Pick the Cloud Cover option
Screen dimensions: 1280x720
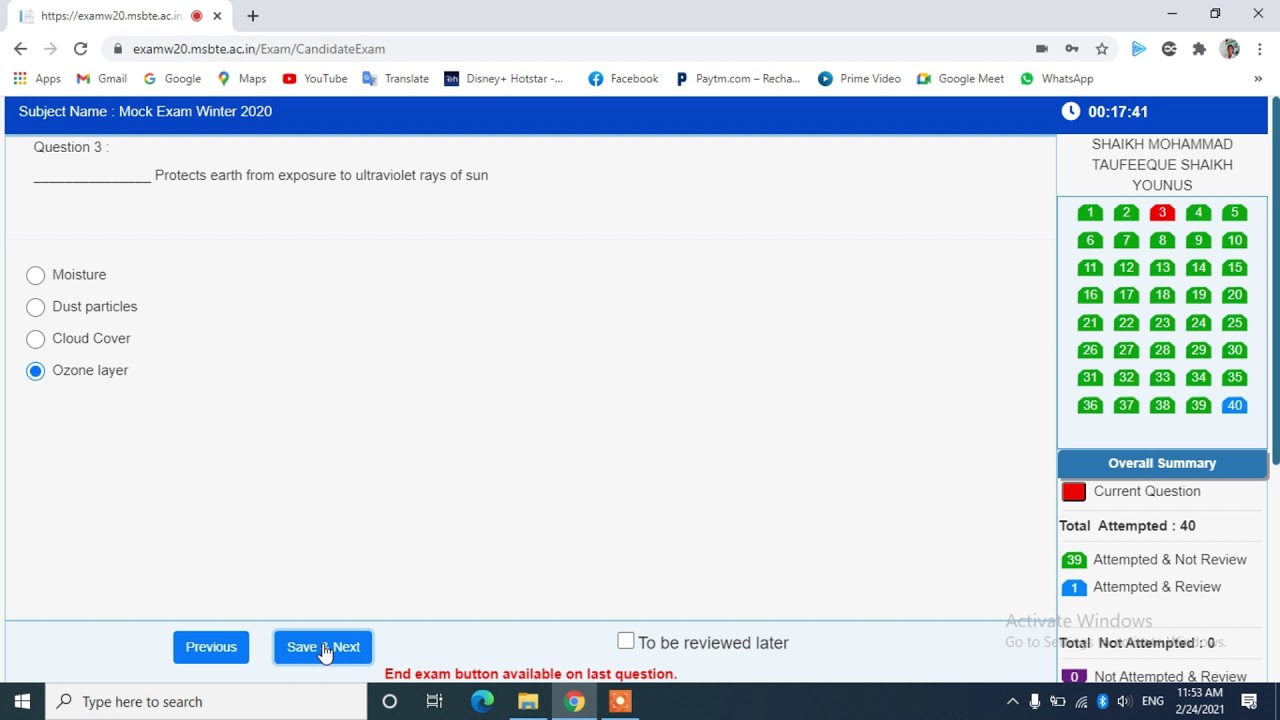click(36, 339)
